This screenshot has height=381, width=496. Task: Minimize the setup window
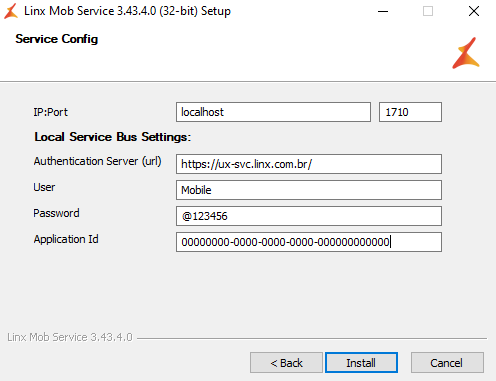pyautogui.click(x=383, y=11)
